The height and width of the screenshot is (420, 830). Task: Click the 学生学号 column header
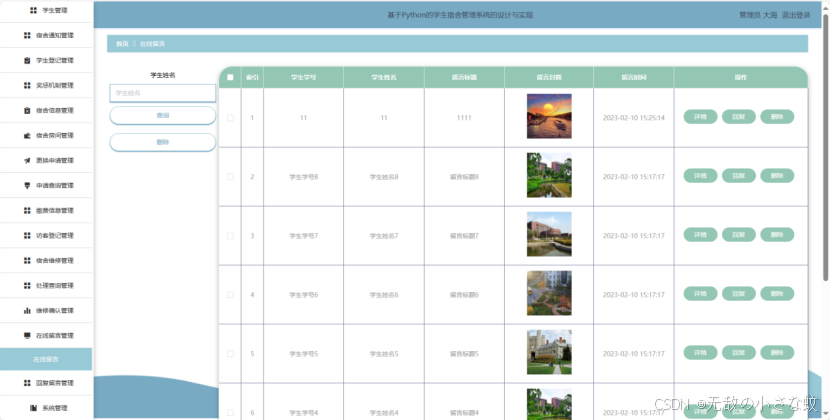[303, 77]
